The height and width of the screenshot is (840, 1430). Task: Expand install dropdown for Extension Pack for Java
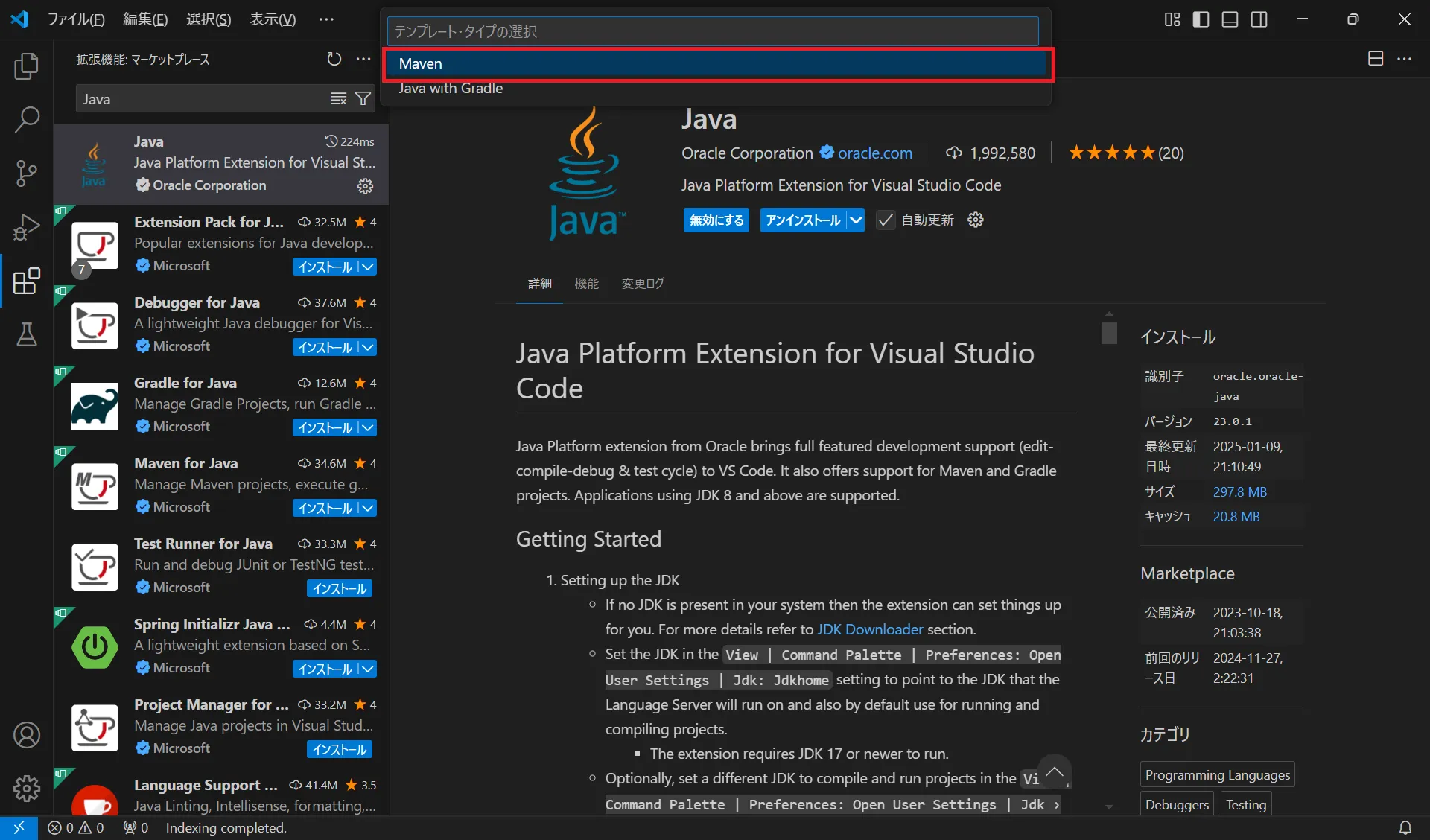[x=367, y=267]
